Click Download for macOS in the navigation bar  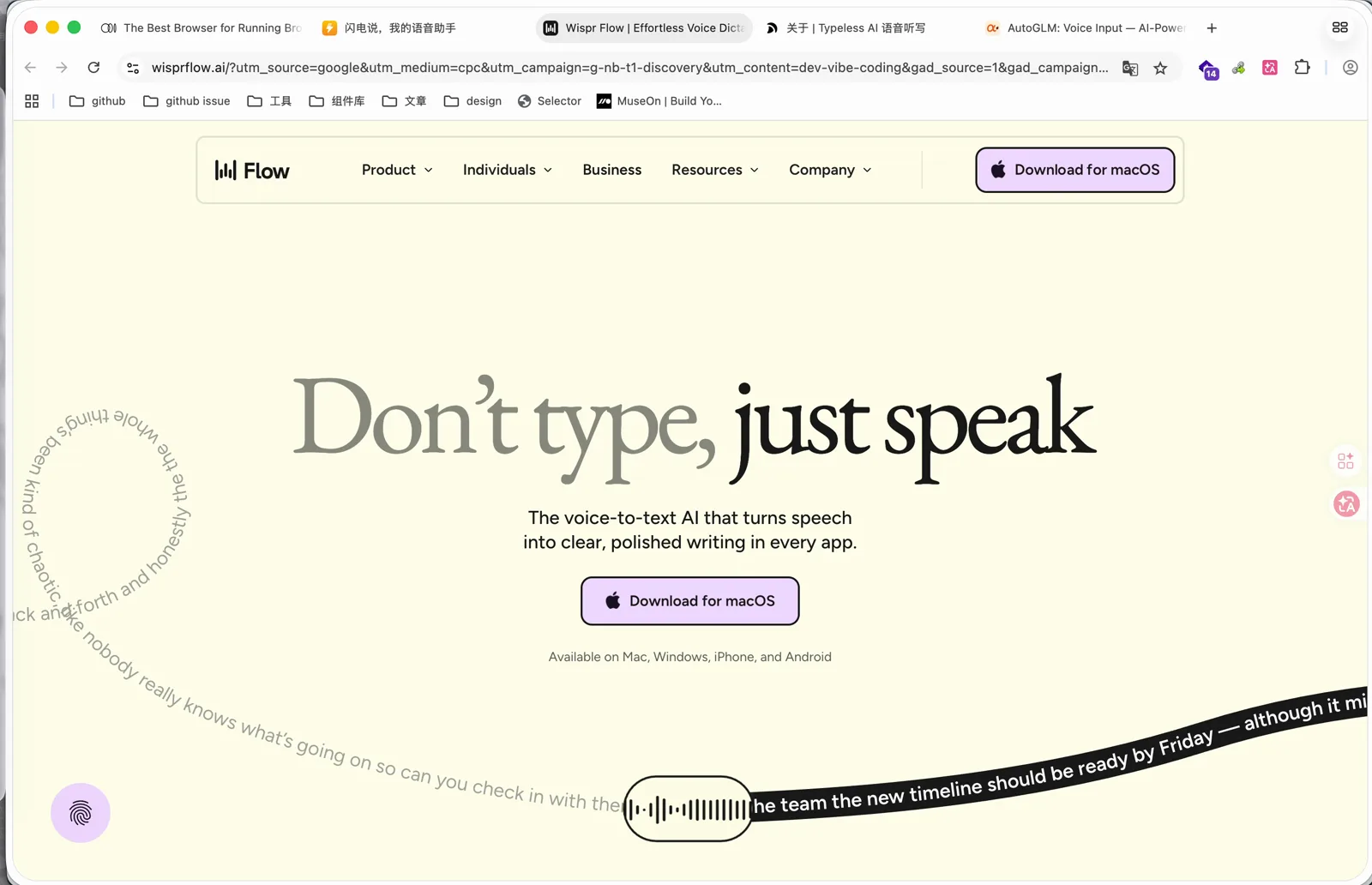tap(1075, 170)
